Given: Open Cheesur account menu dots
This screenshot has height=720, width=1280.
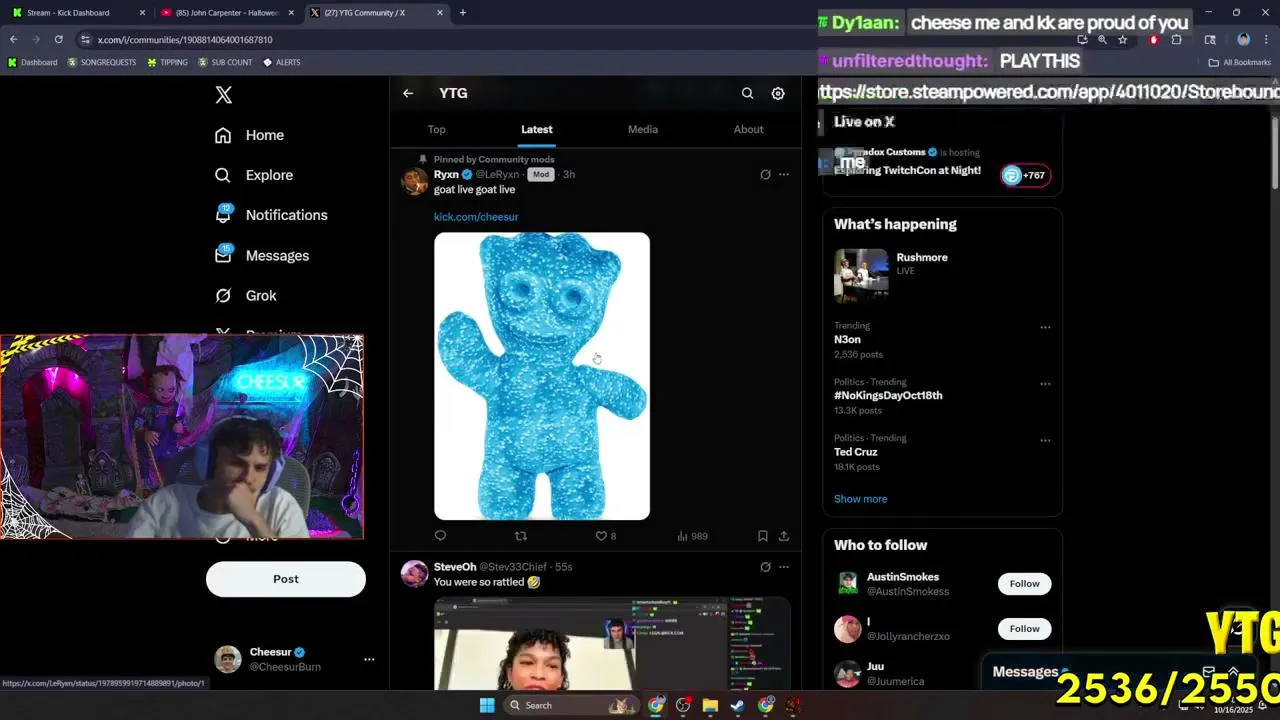Looking at the screenshot, I should 369,659.
